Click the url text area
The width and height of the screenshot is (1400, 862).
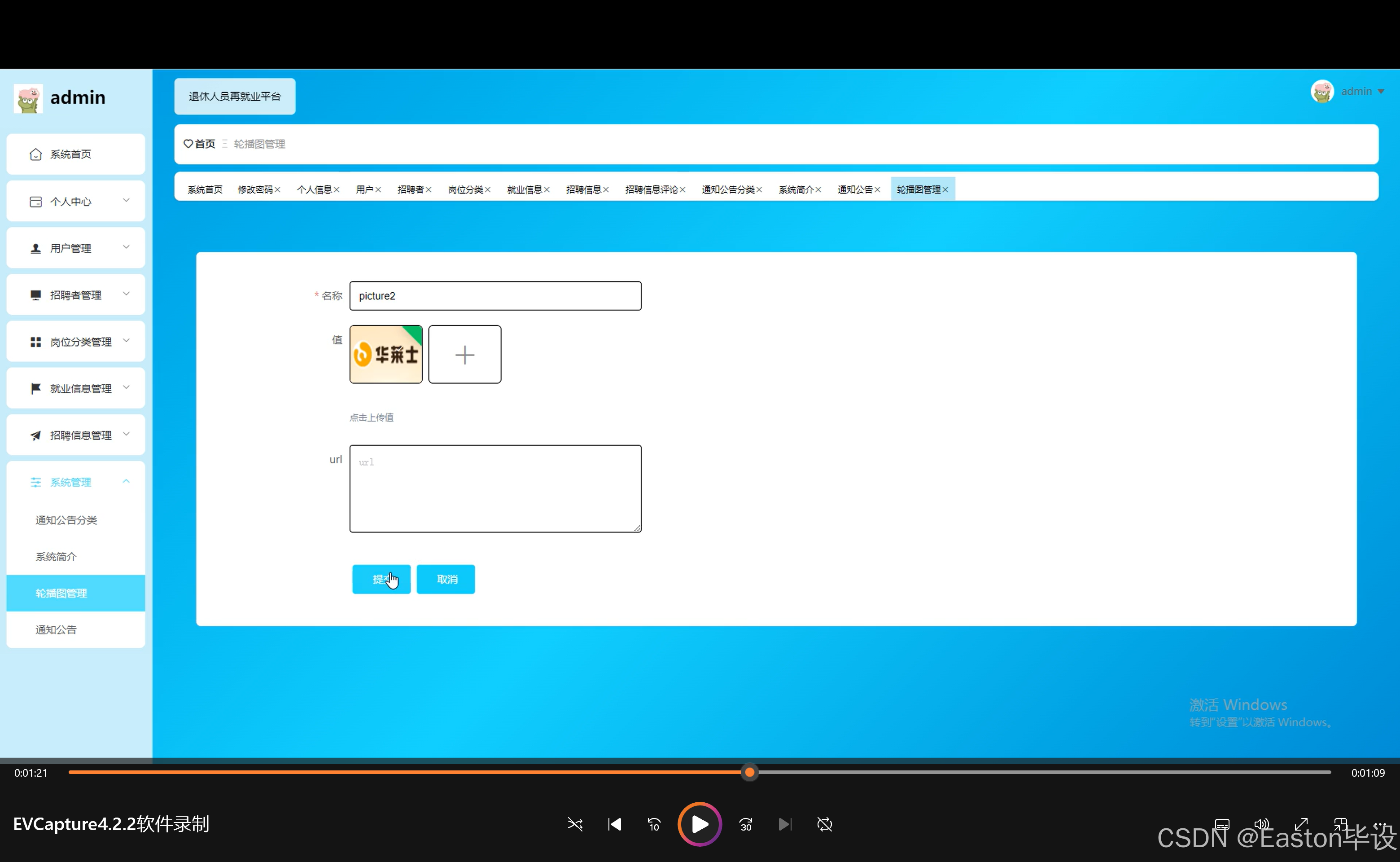tap(495, 488)
